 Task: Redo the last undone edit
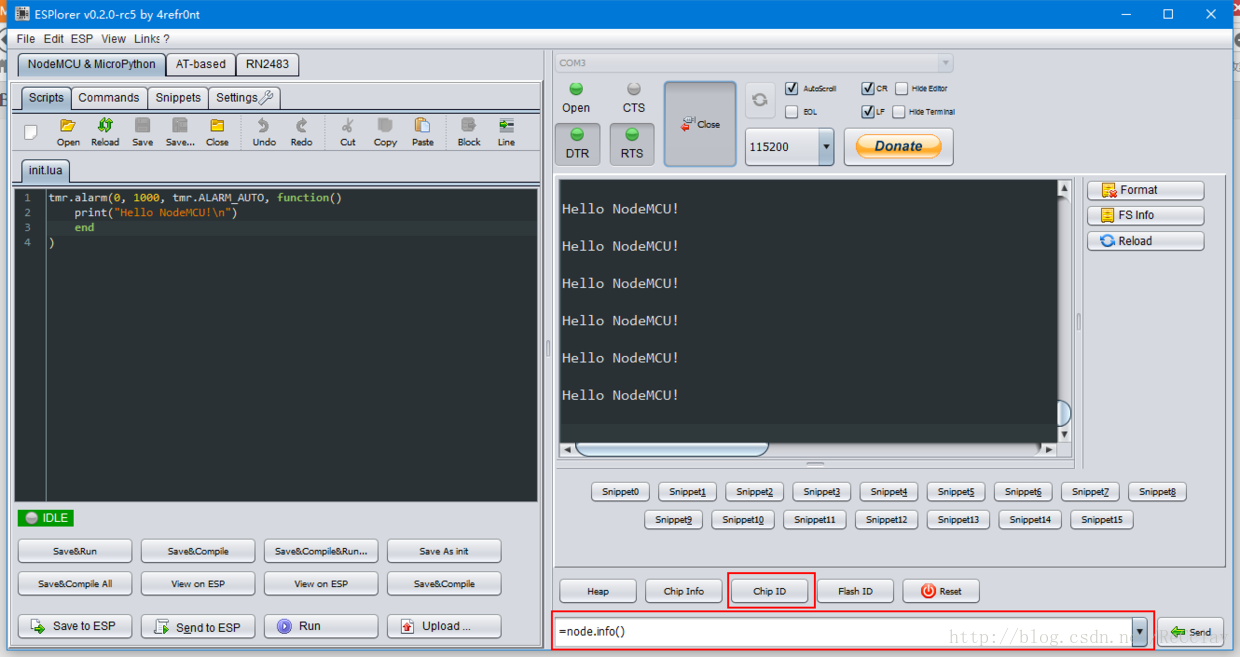pyautogui.click(x=301, y=131)
